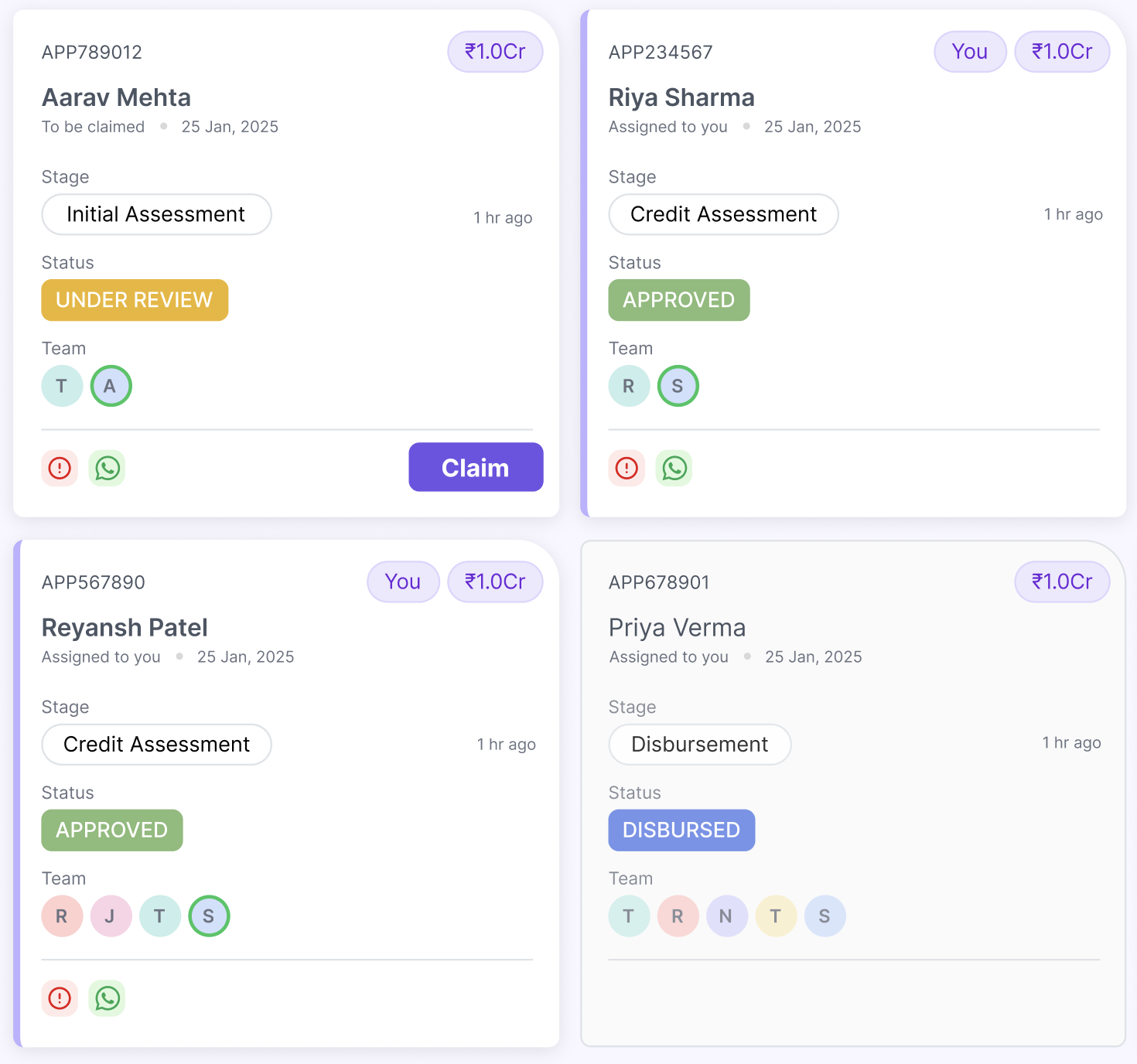
Task: Toggle the green-ringed S avatar on Reyansh Patel's card
Action: pos(209,916)
